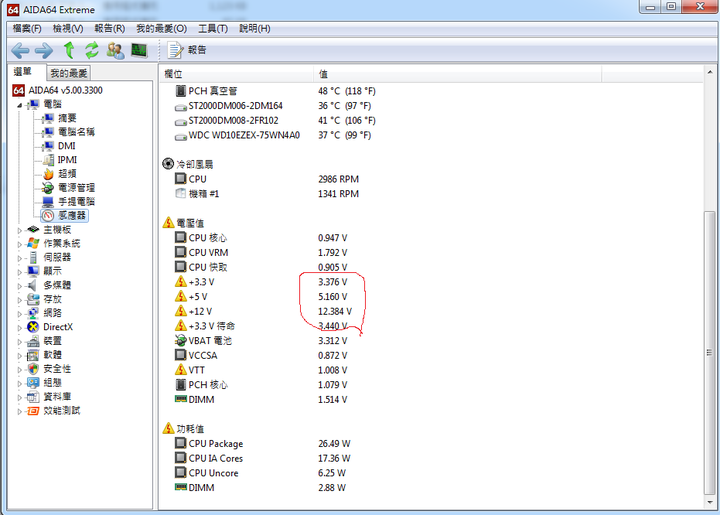Click the scrollbar down arrow
This screenshot has width=720, height=515.
pyautogui.click(x=710, y=502)
